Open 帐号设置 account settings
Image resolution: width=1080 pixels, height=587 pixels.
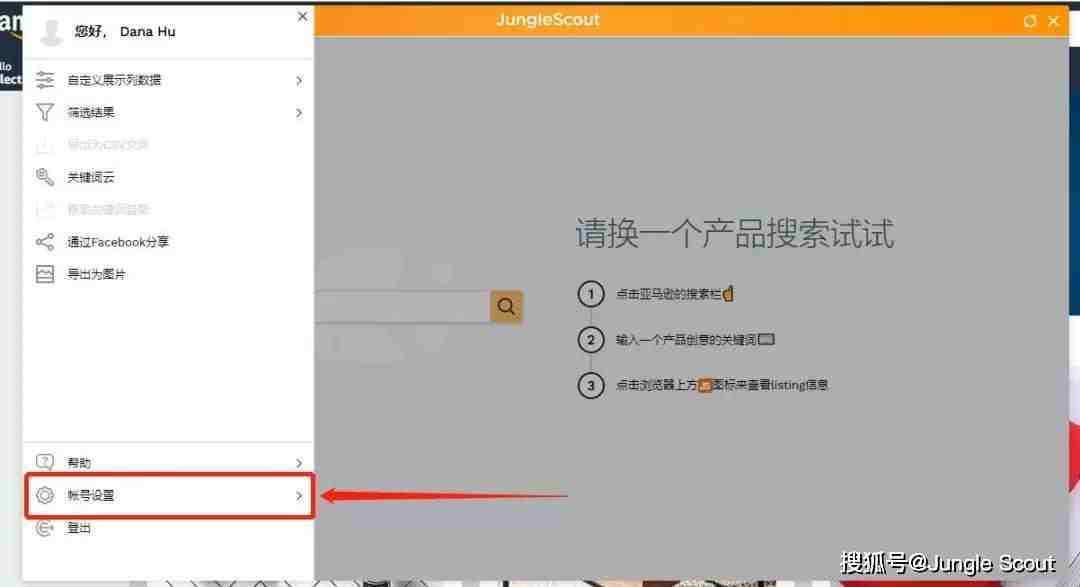tap(169, 495)
